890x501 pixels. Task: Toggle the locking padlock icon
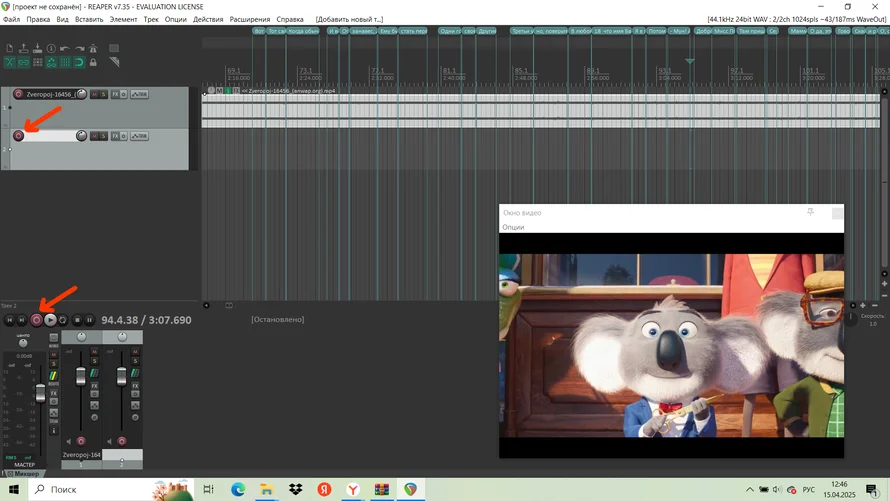point(93,62)
